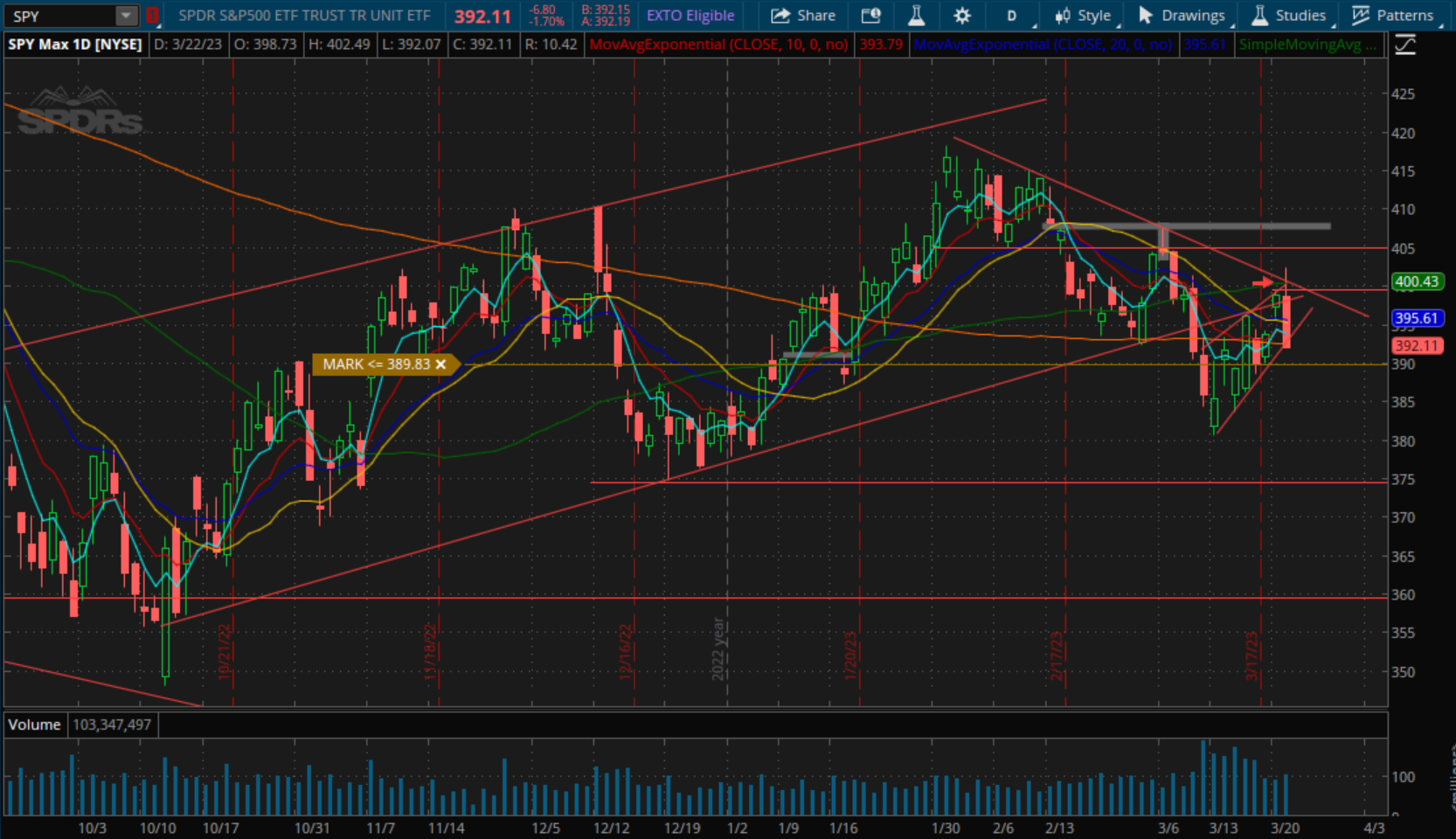The image size is (1456, 839).
Task: Open the Style menu
Action: point(1082,16)
